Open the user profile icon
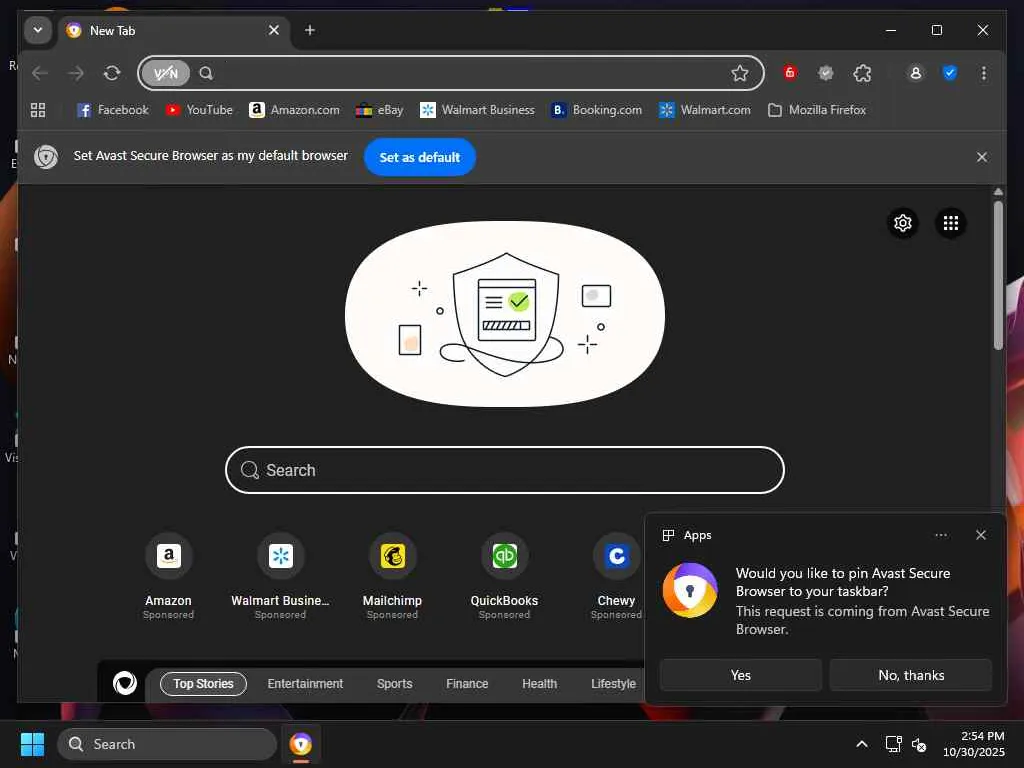 [x=916, y=73]
